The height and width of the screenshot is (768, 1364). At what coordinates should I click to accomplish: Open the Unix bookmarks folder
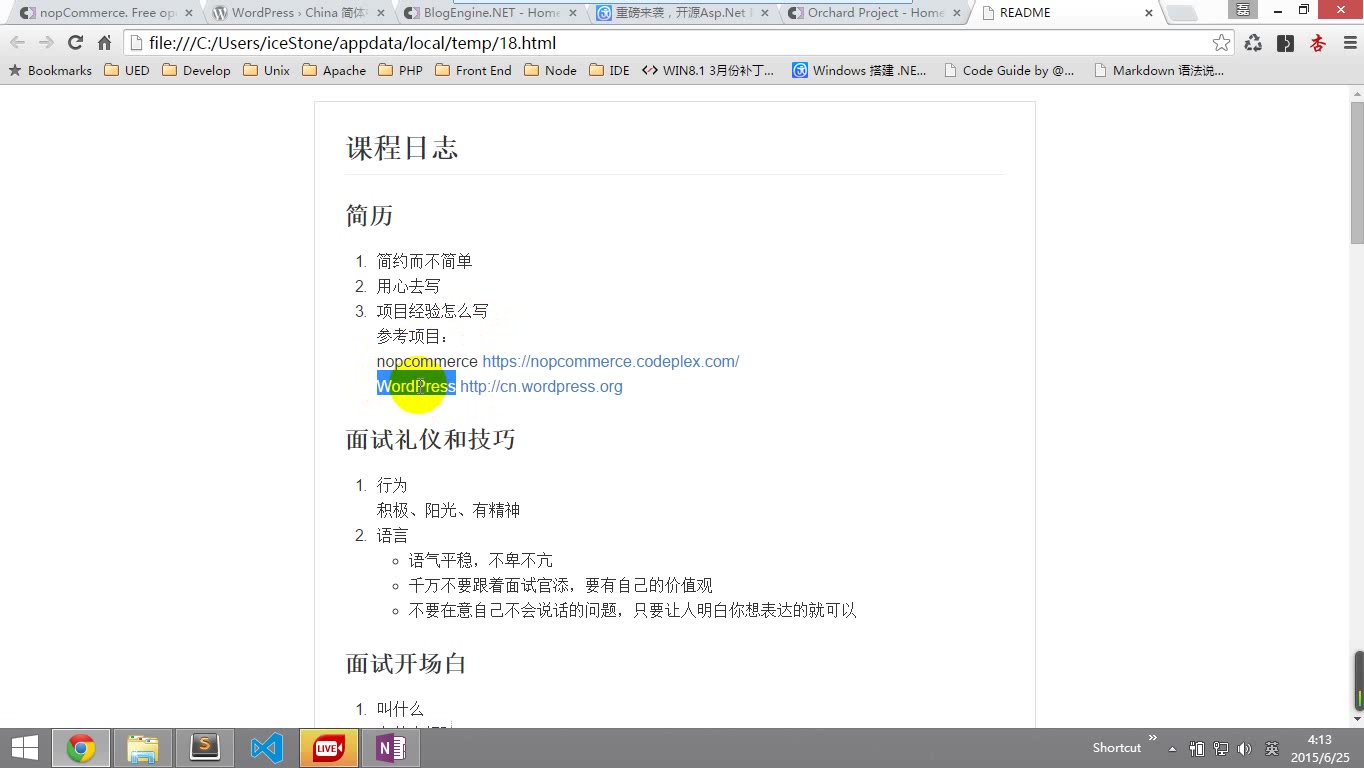(266, 70)
